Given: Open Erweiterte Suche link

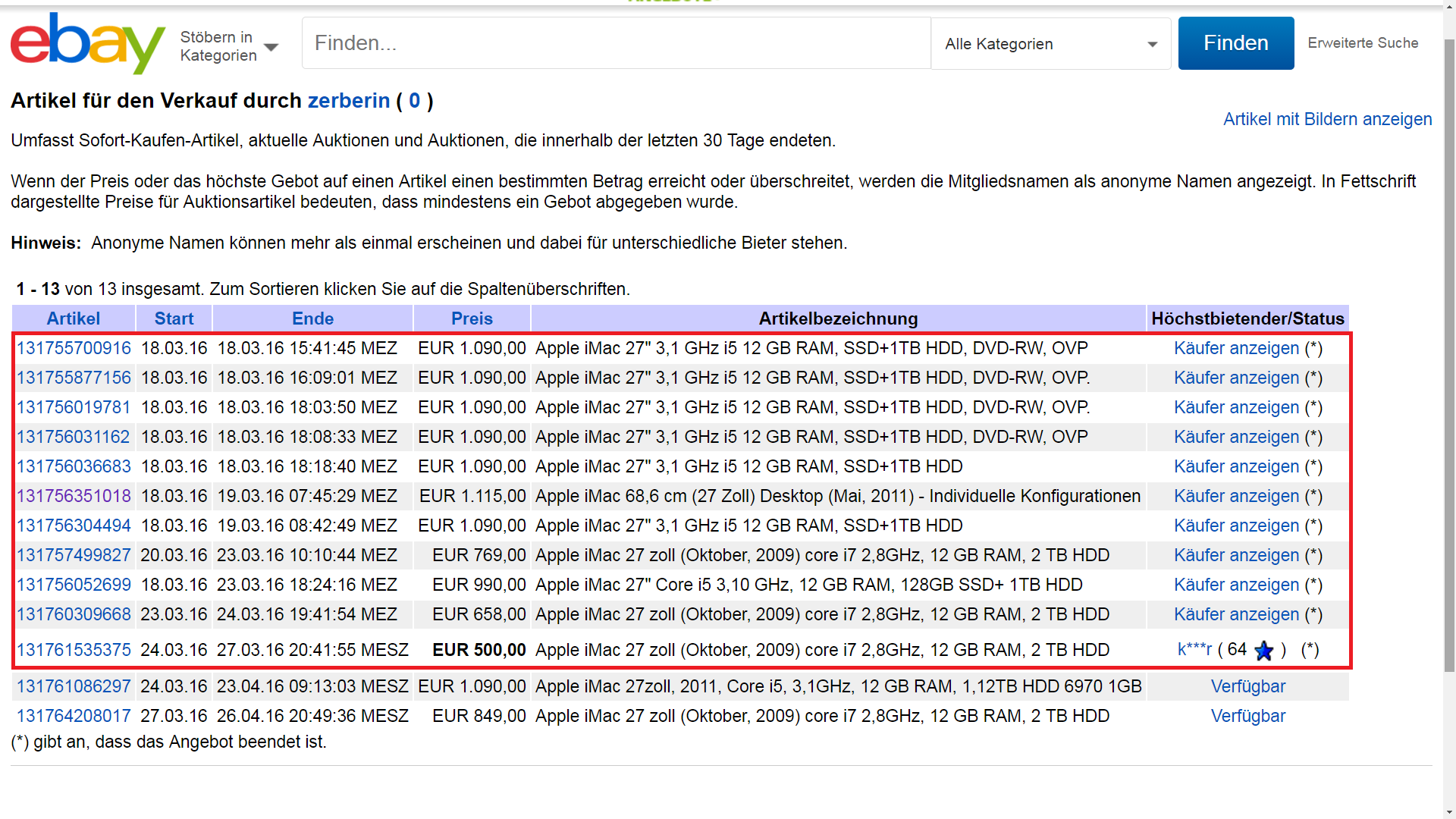Looking at the screenshot, I should pyautogui.click(x=1363, y=43).
